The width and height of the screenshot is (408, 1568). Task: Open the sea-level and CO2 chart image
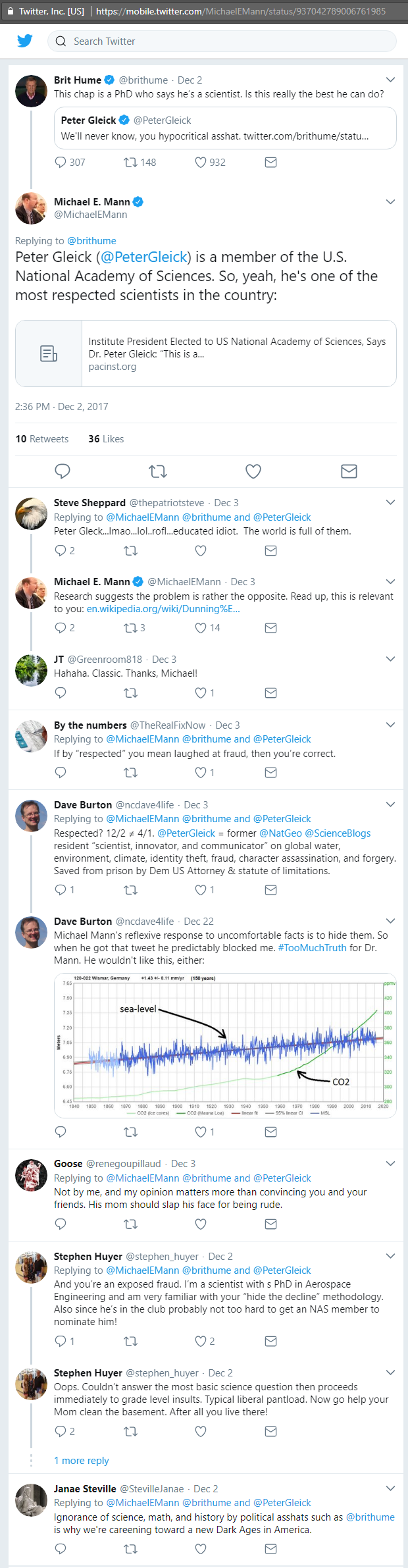(225, 1045)
